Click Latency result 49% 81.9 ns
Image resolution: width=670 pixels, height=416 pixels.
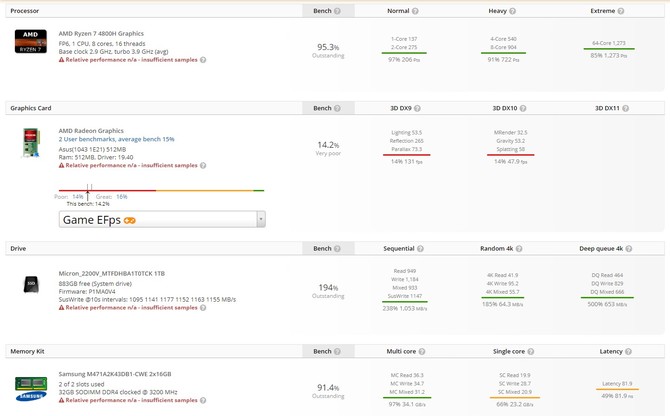[x=617, y=396]
